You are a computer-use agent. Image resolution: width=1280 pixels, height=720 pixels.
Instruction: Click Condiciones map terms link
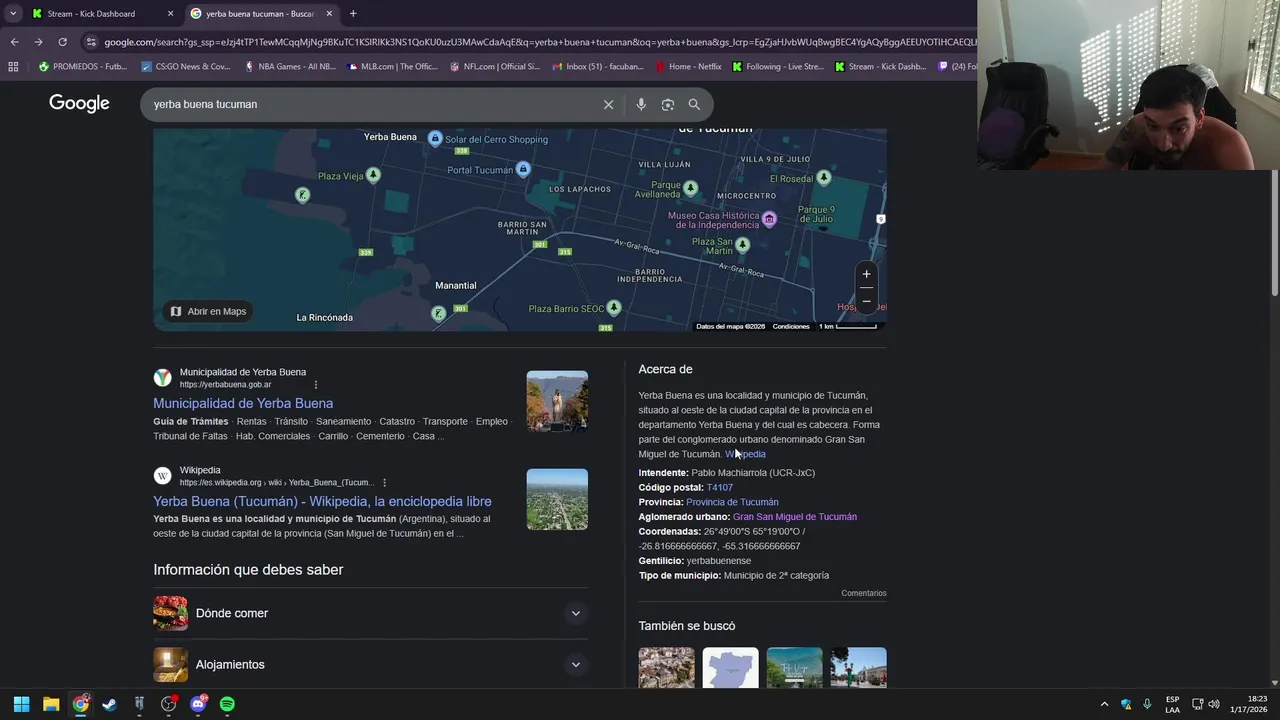click(791, 326)
